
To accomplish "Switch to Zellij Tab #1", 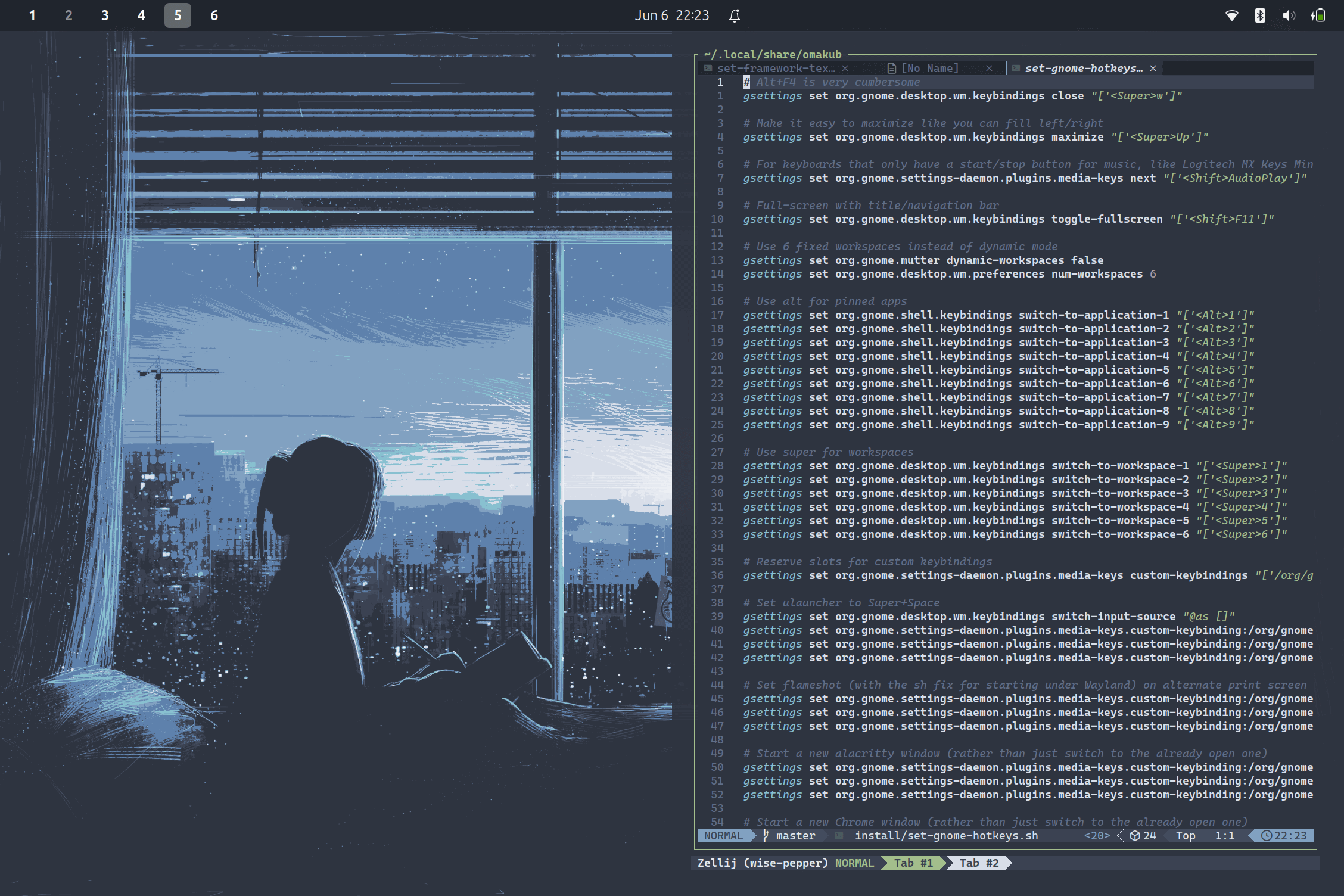I will [913, 863].
